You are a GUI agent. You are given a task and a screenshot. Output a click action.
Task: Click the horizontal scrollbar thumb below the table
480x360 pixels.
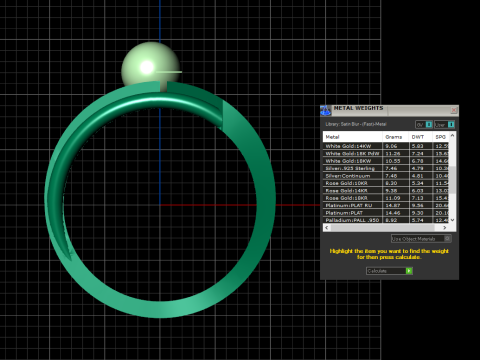click(383, 228)
